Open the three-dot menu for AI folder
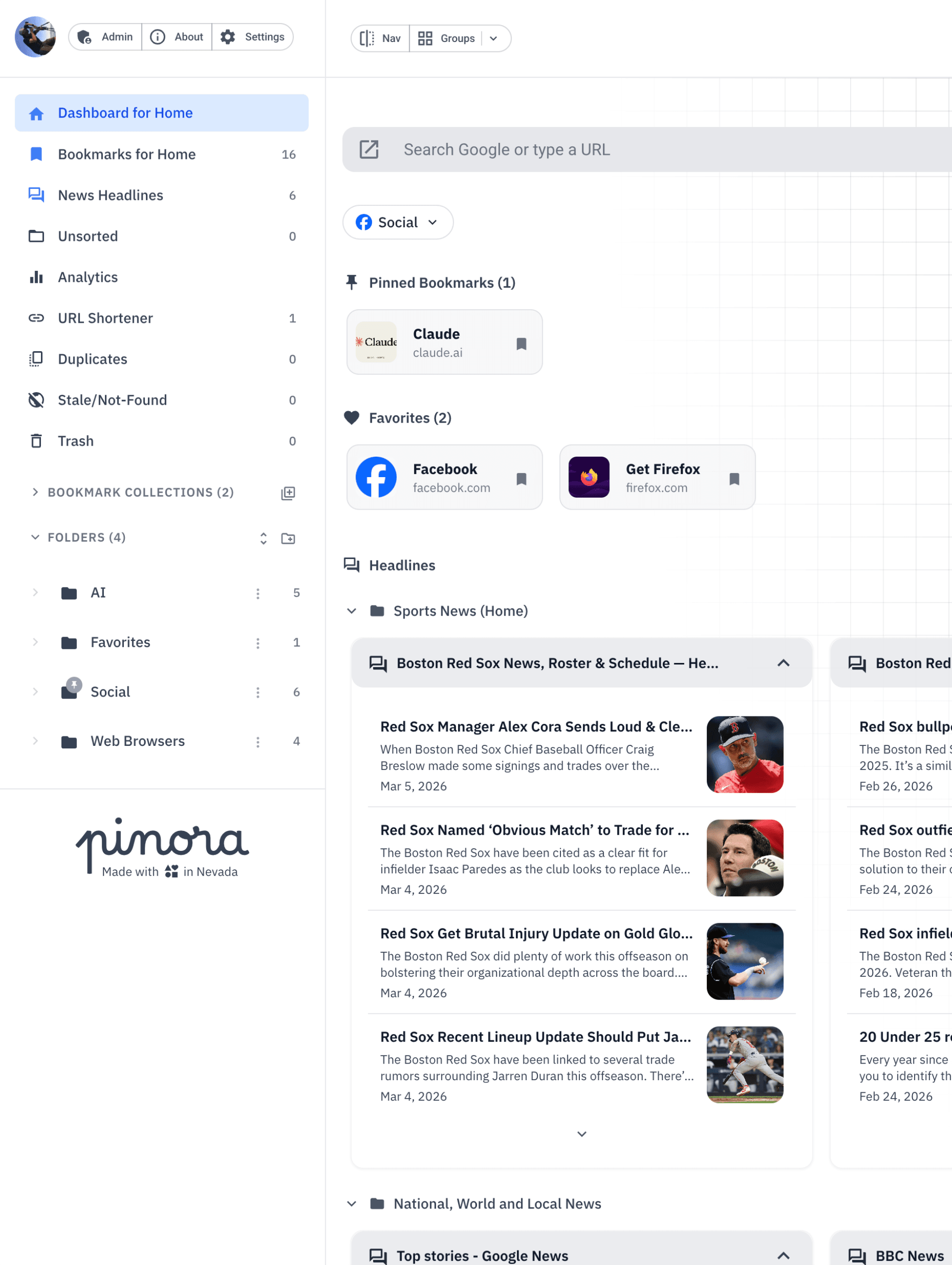The image size is (952, 1265). (258, 594)
